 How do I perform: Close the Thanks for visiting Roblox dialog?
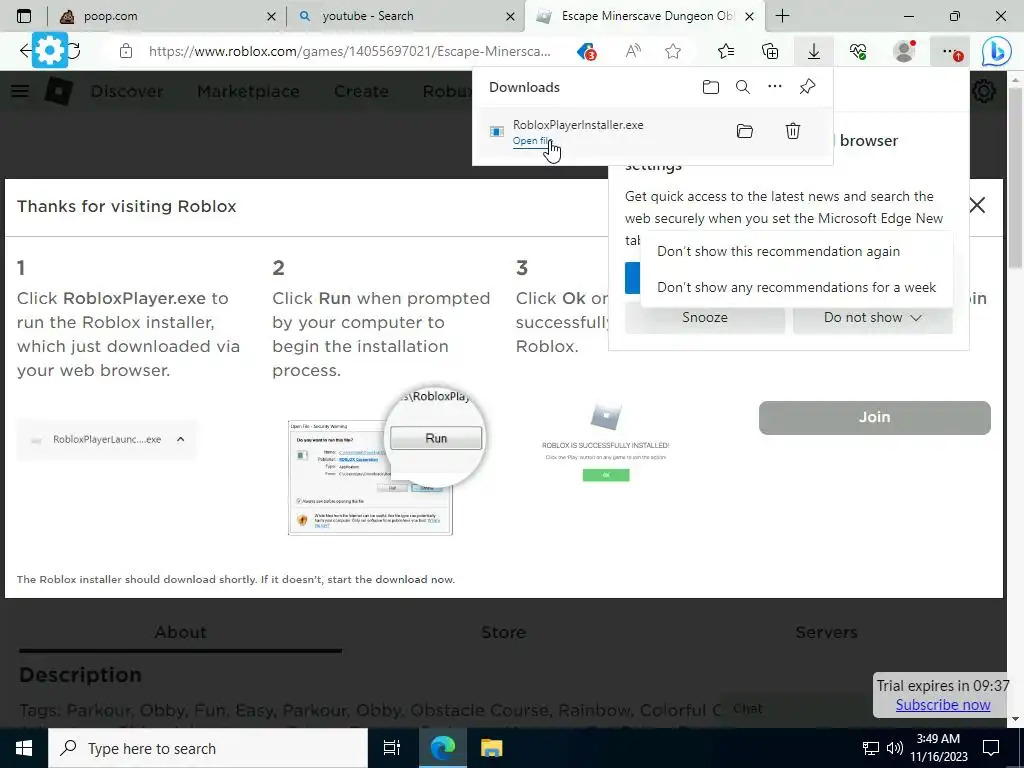977,205
